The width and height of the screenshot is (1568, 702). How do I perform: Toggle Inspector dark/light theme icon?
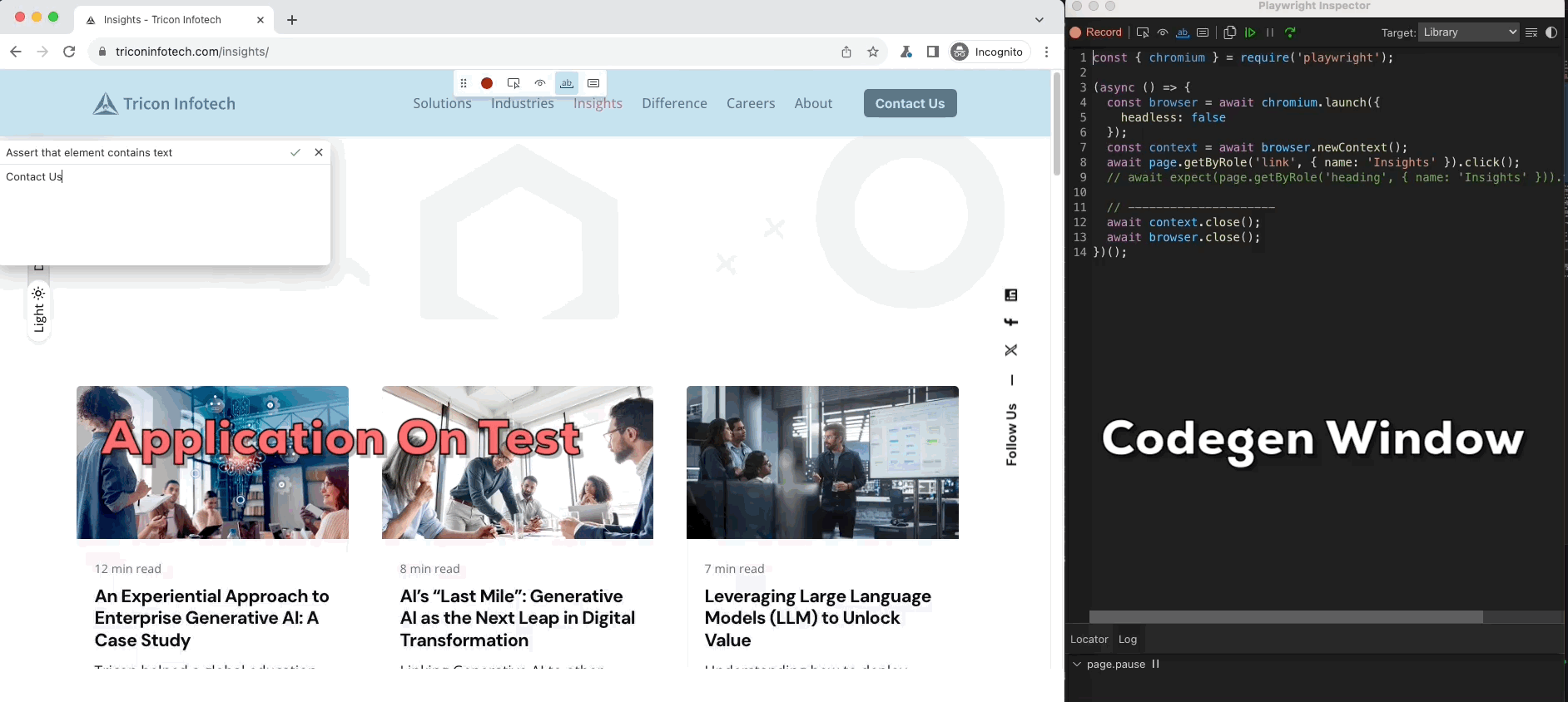tap(1551, 32)
